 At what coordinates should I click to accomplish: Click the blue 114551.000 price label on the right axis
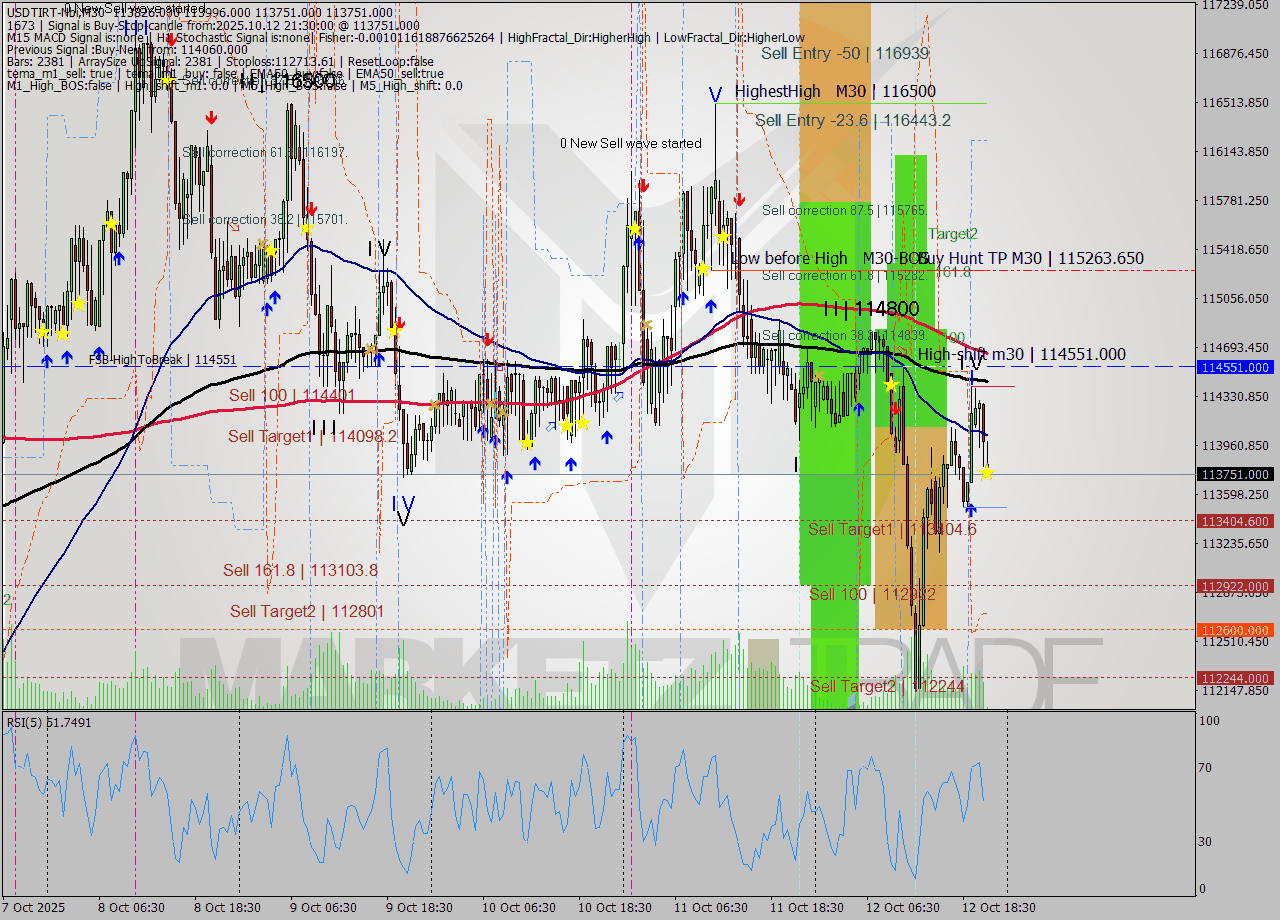click(1237, 367)
